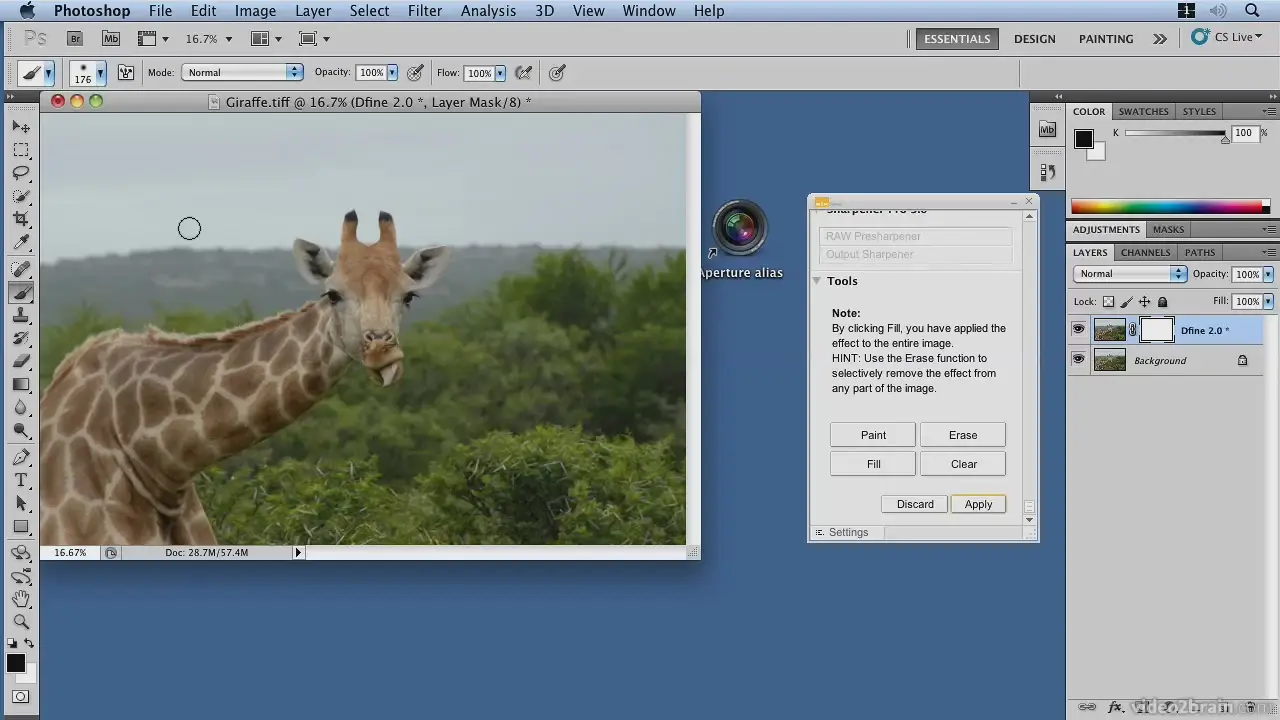Select the Rectangular Marquee tool
The width and height of the screenshot is (1280, 720).
coord(21,150)
